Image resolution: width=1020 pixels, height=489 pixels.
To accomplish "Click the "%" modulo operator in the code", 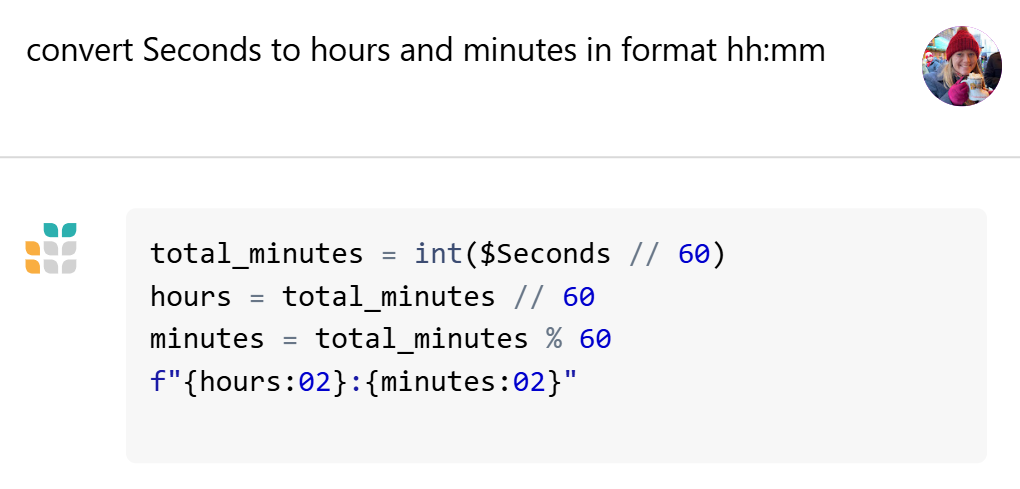I will (x=554, y=339).
